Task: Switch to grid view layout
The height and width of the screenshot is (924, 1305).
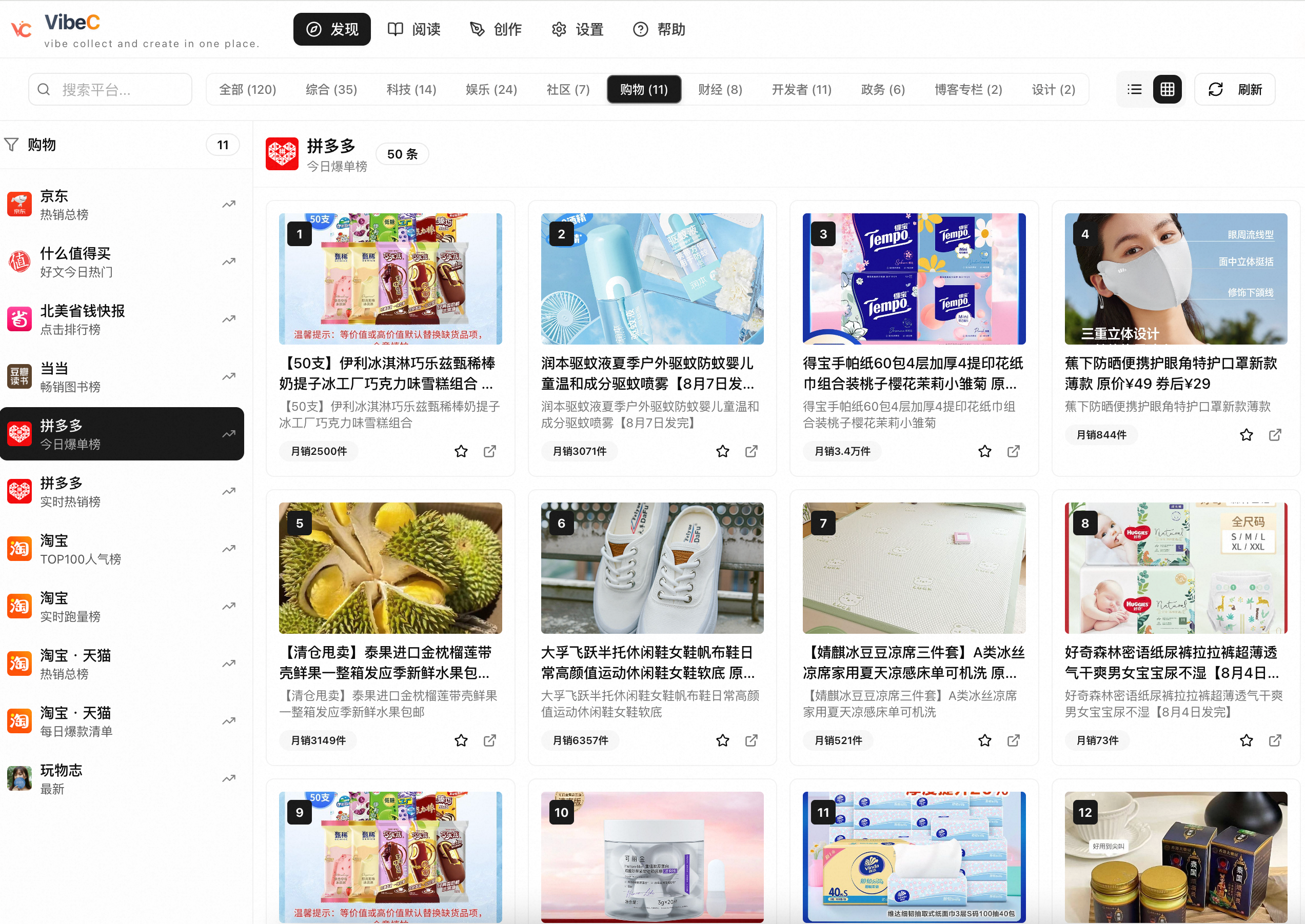Action: pyautogui.click(x=1168, y=89)
